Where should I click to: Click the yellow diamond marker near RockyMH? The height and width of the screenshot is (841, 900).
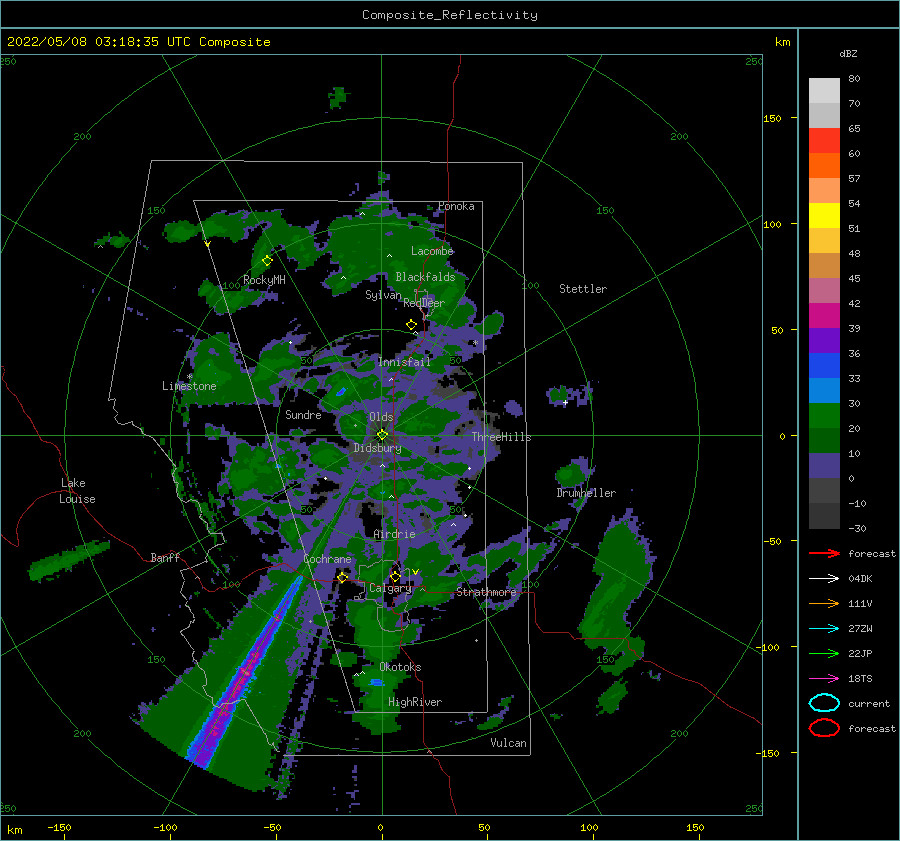coord(267,261)
